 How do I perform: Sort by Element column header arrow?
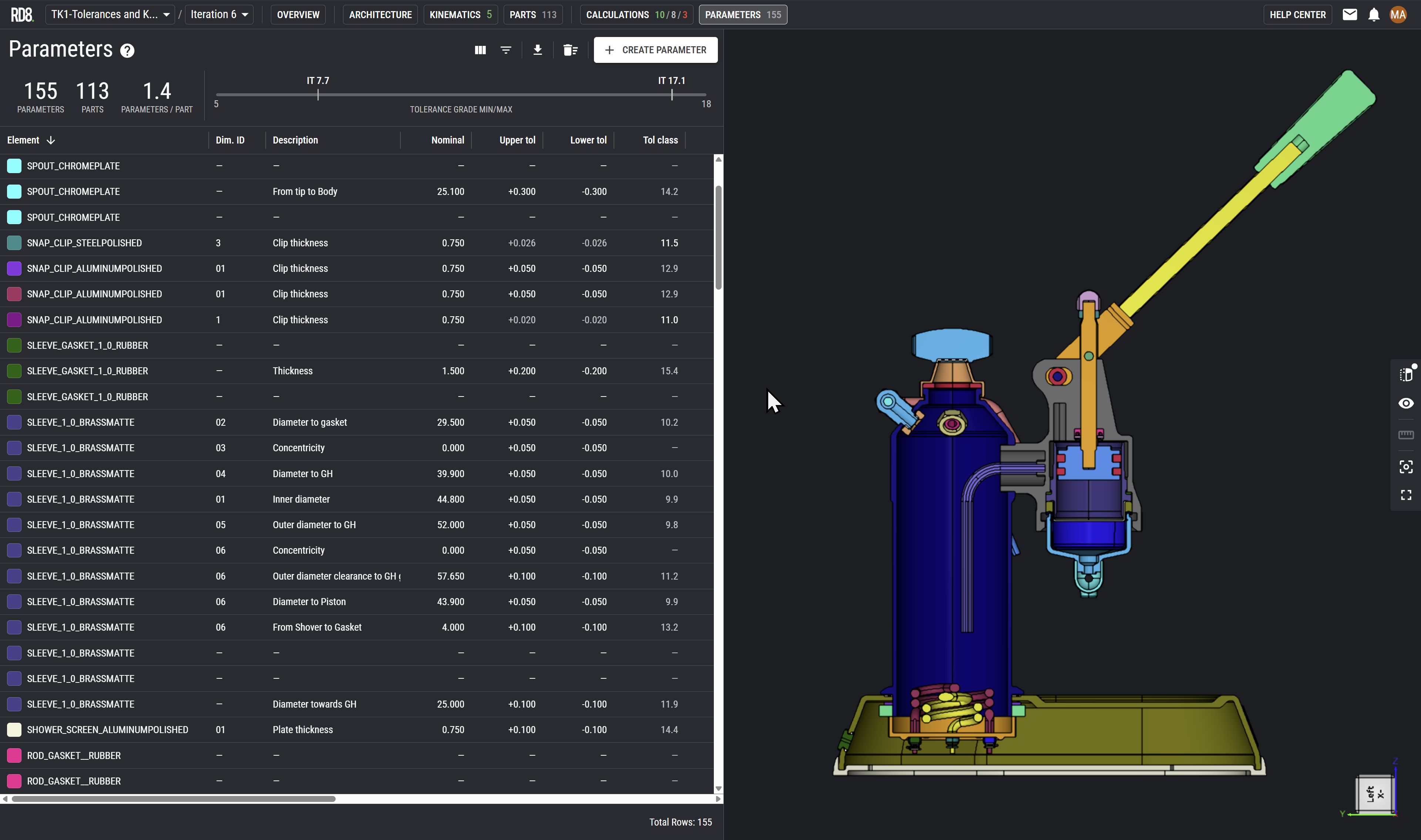click(51, 141)
